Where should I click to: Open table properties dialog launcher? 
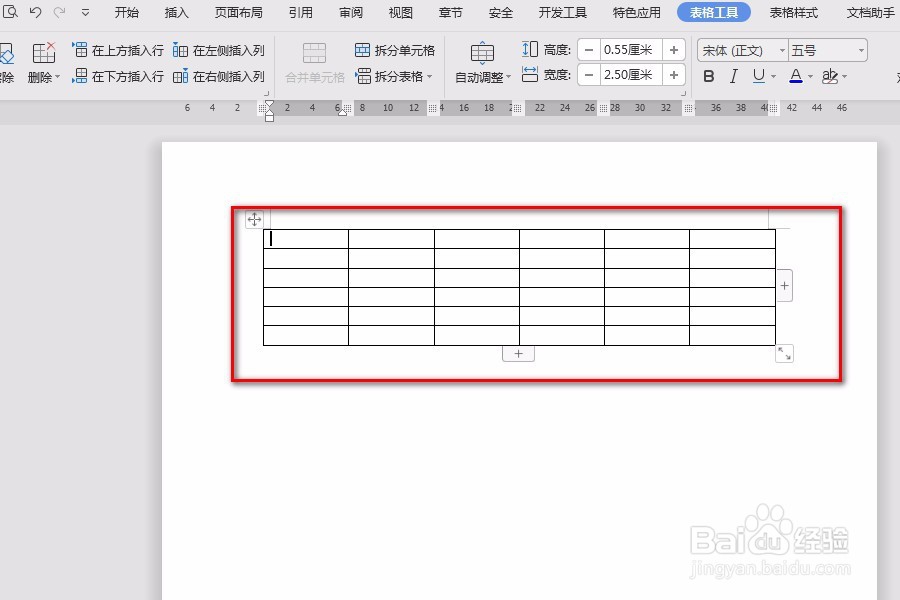point(683,93)
